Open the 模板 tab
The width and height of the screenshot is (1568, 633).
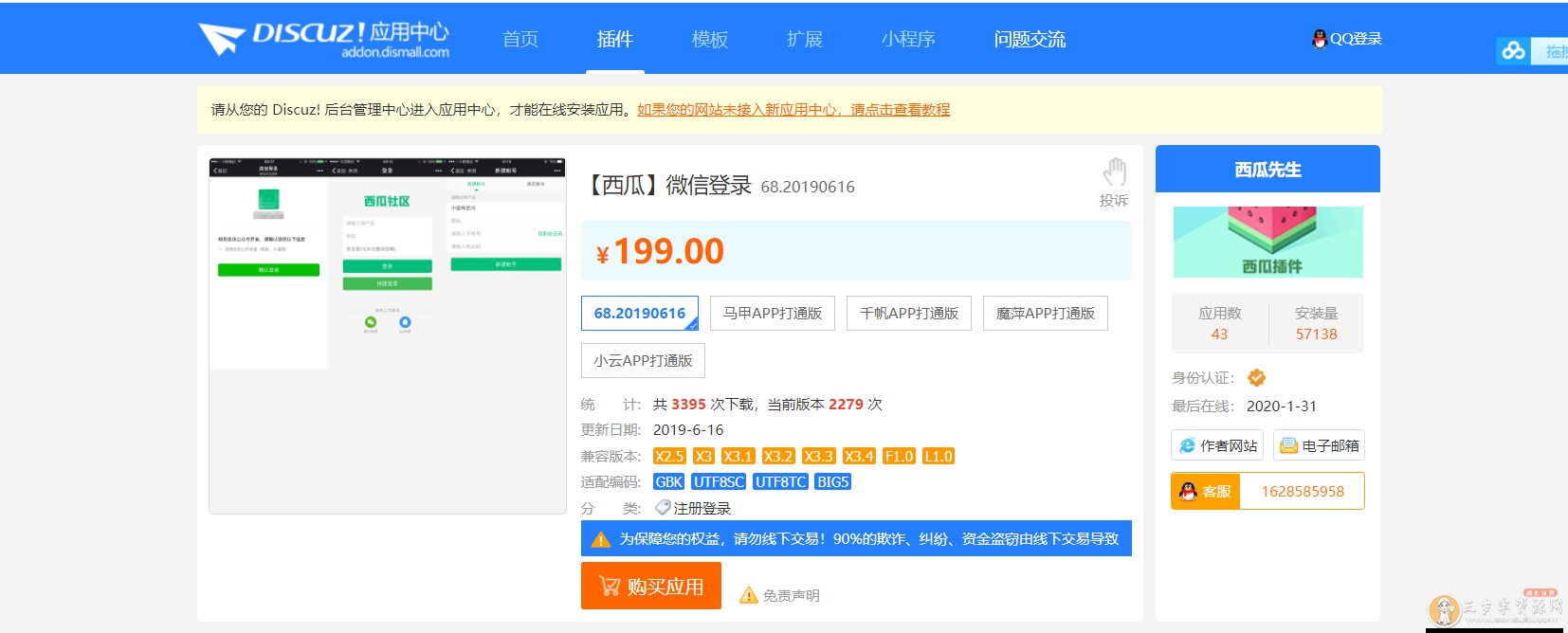(710, 39)
